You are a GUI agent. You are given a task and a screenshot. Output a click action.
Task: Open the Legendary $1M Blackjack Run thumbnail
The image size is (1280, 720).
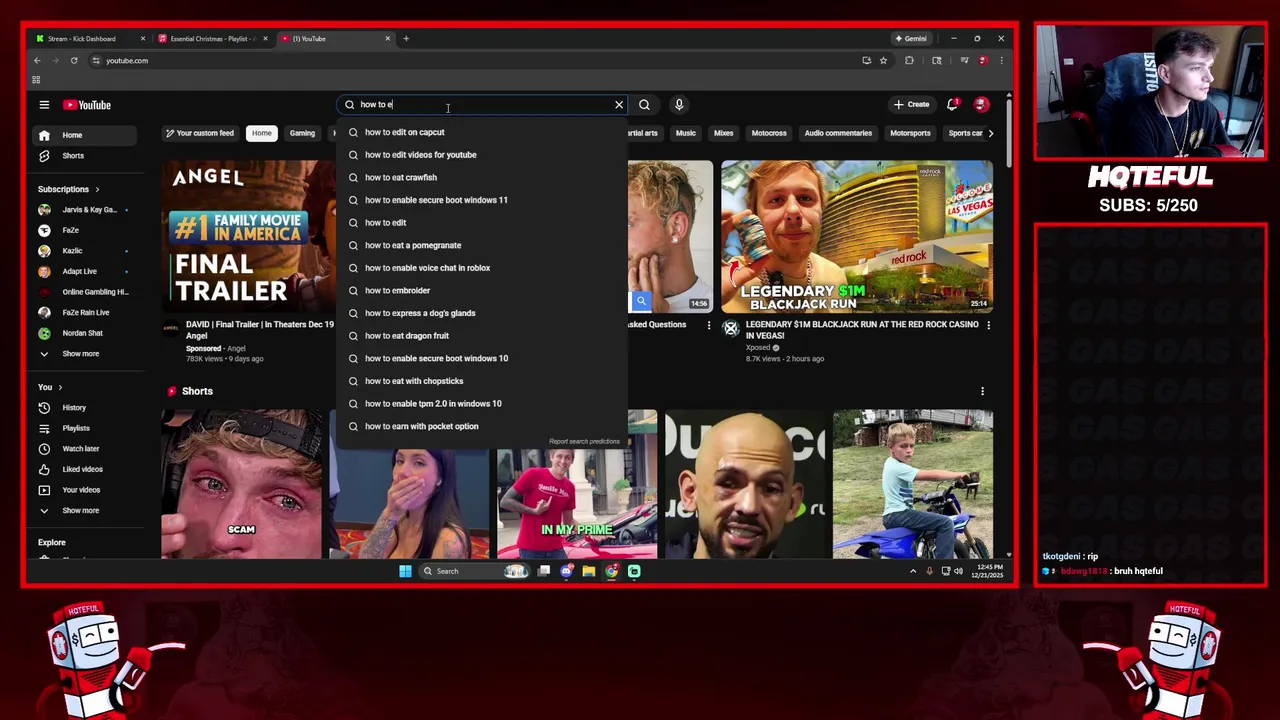(x=857, y=236)
